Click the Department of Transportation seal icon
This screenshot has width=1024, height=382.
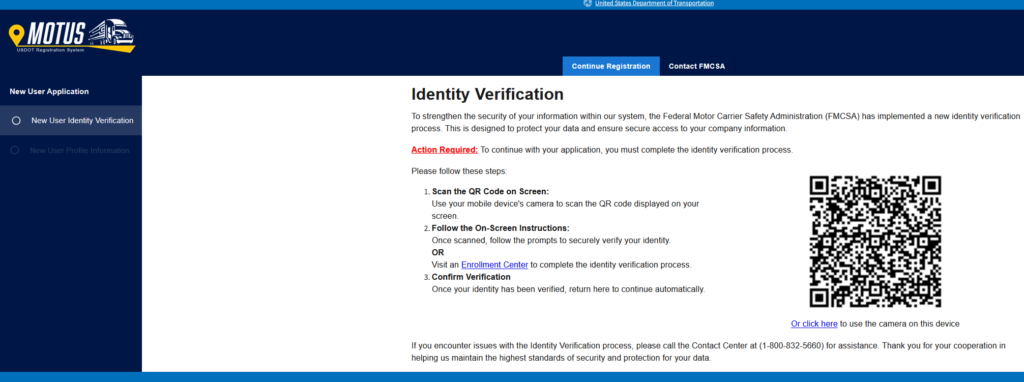click(587, 3)
